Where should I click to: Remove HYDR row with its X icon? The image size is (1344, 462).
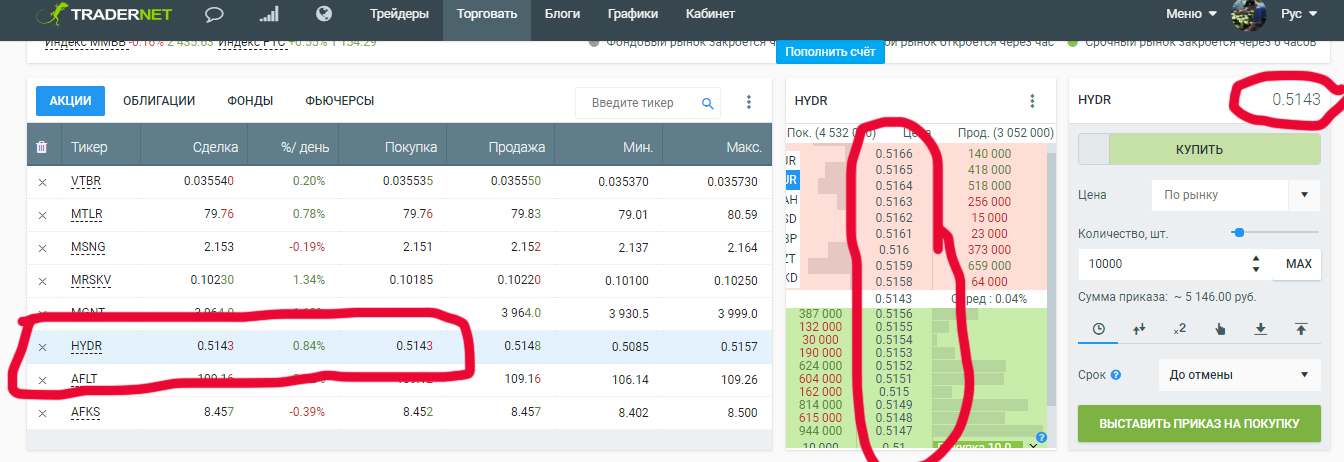42,347
